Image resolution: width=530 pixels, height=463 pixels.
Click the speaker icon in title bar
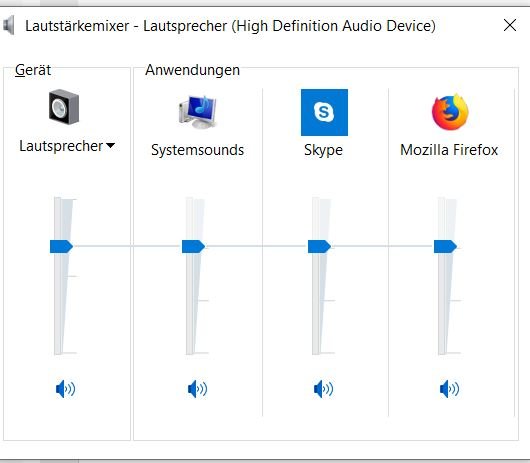[9, 25]
